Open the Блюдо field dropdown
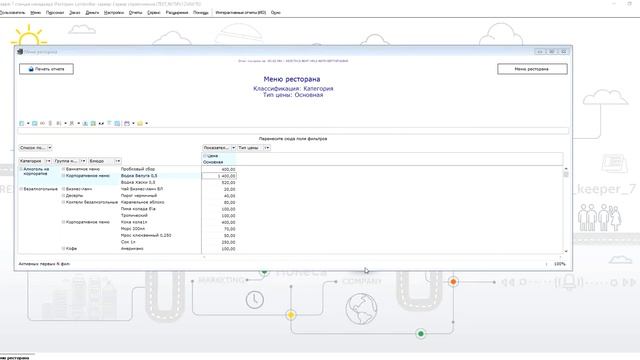Viewport: 640px width, 360px height. [x=118, y=161]
